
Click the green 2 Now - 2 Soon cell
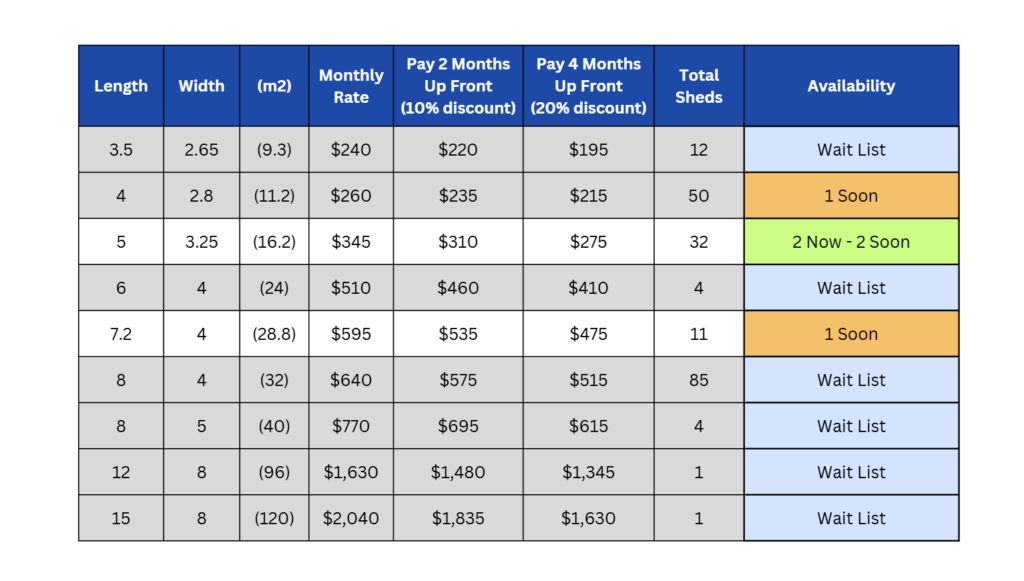click(x=851, y=242)
